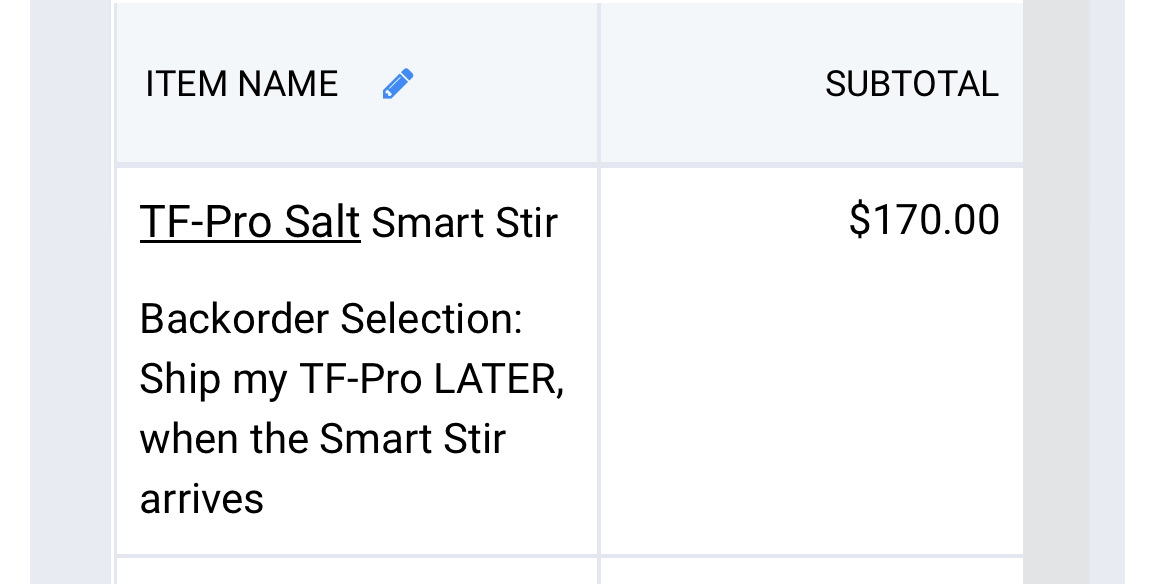Click blank header space right of the pencil icon
This screenshot has height=584, width=1150.
(506, 84)
